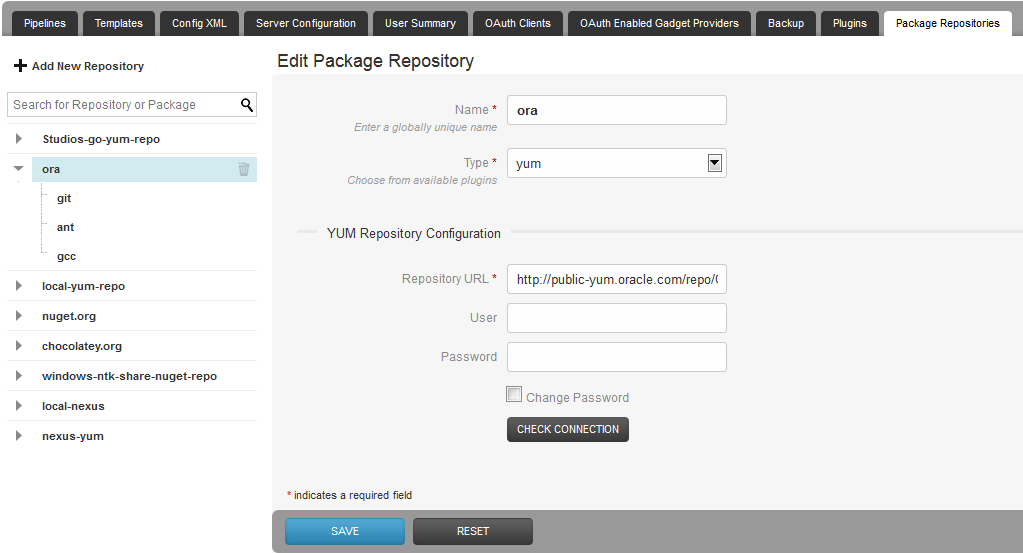The height and width of the screenshot is (553, 1023).
Task: Expand the nuget.org repository arrow
Action: click(x=18, y=316)
